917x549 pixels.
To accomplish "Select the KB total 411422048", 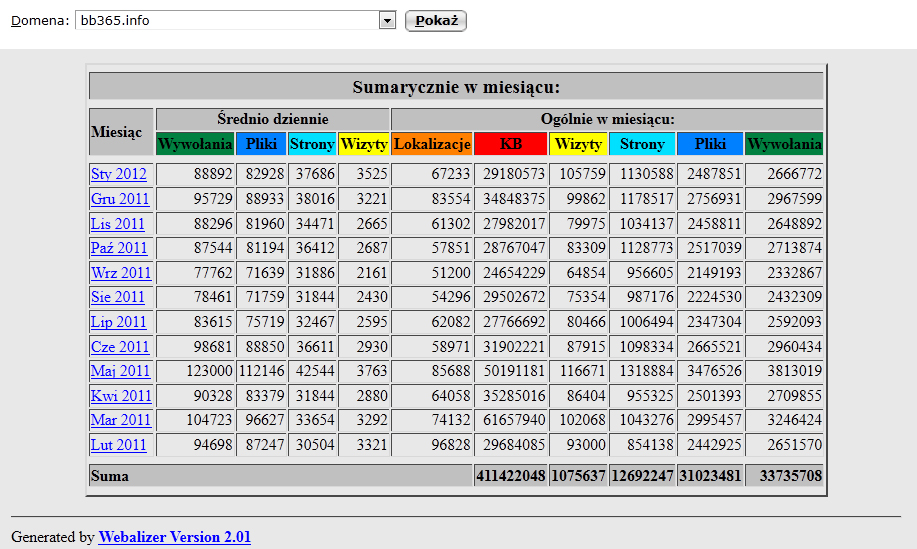I will tap(511, 476).
